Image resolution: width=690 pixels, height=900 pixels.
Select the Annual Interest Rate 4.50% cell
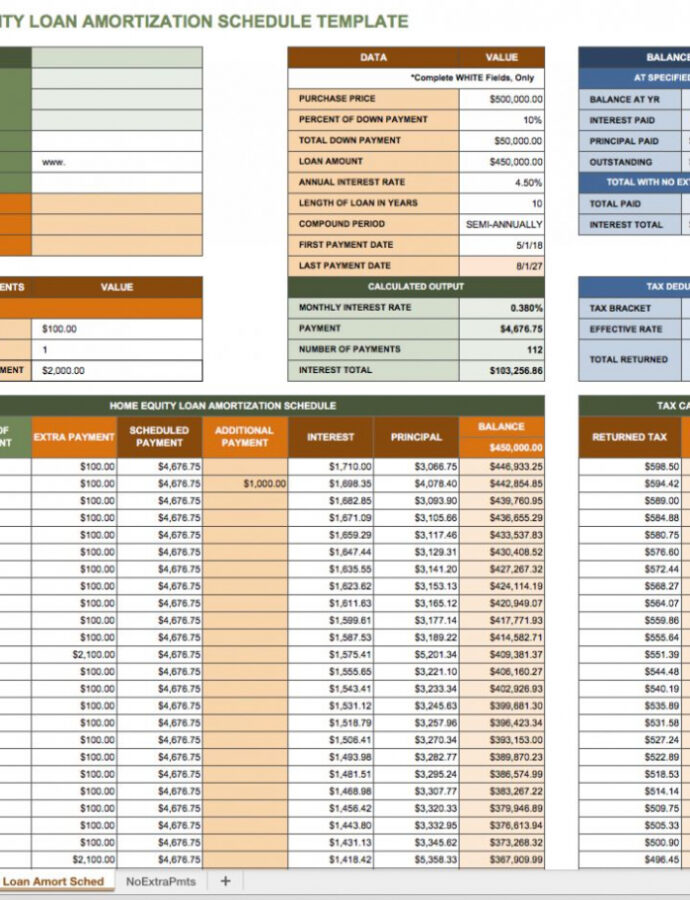(x=502, y=183)
